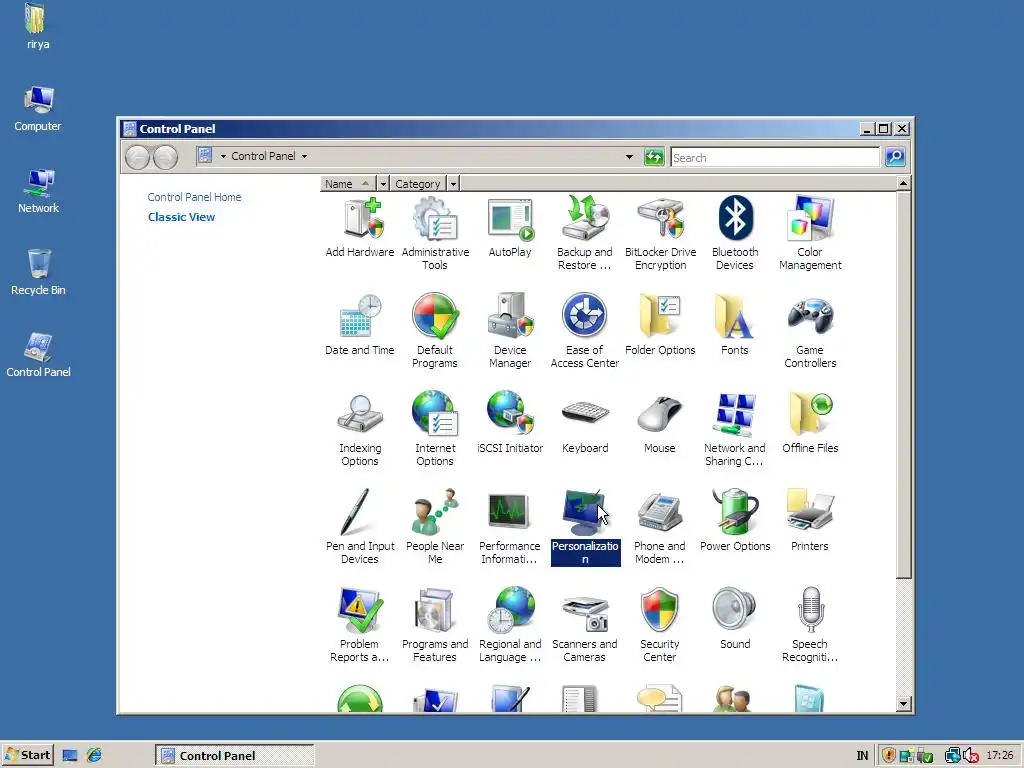Expand arrow after Control Panel breadcrumb

pyautogui.click(x=304, y=157)
